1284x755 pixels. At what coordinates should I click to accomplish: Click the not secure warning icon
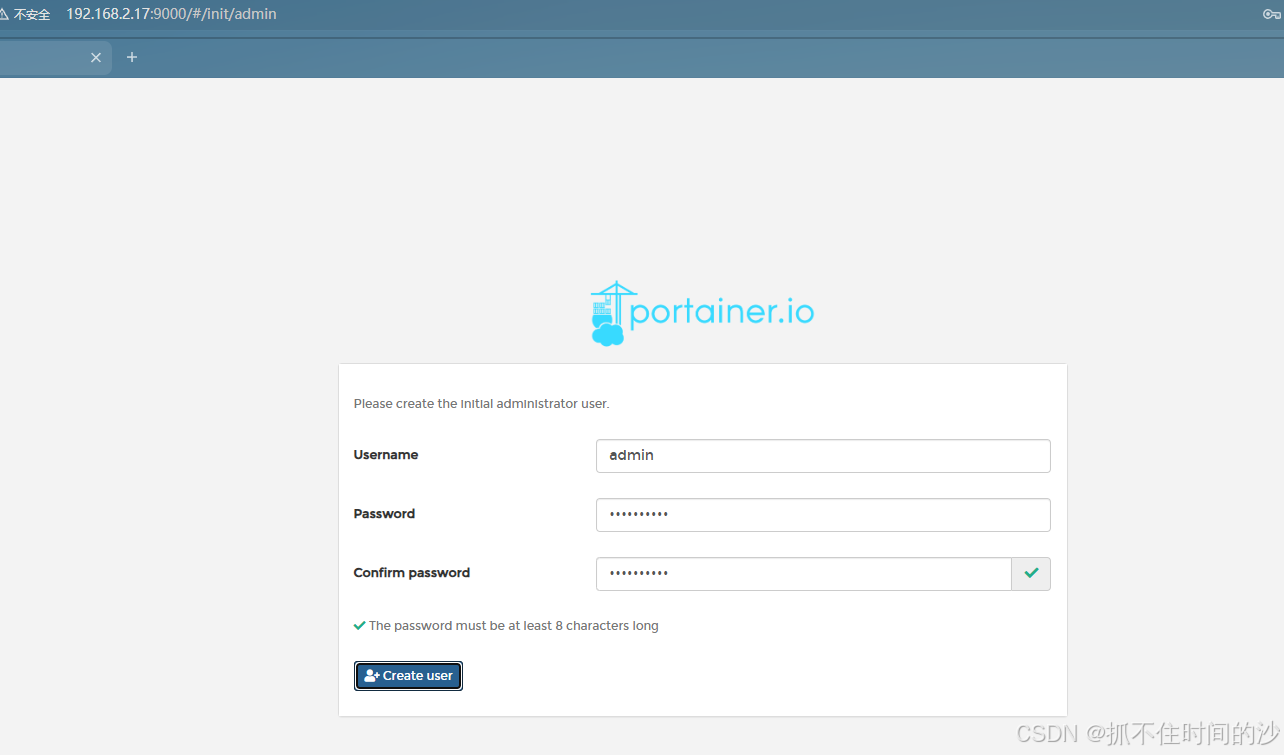tap(4, 14)
